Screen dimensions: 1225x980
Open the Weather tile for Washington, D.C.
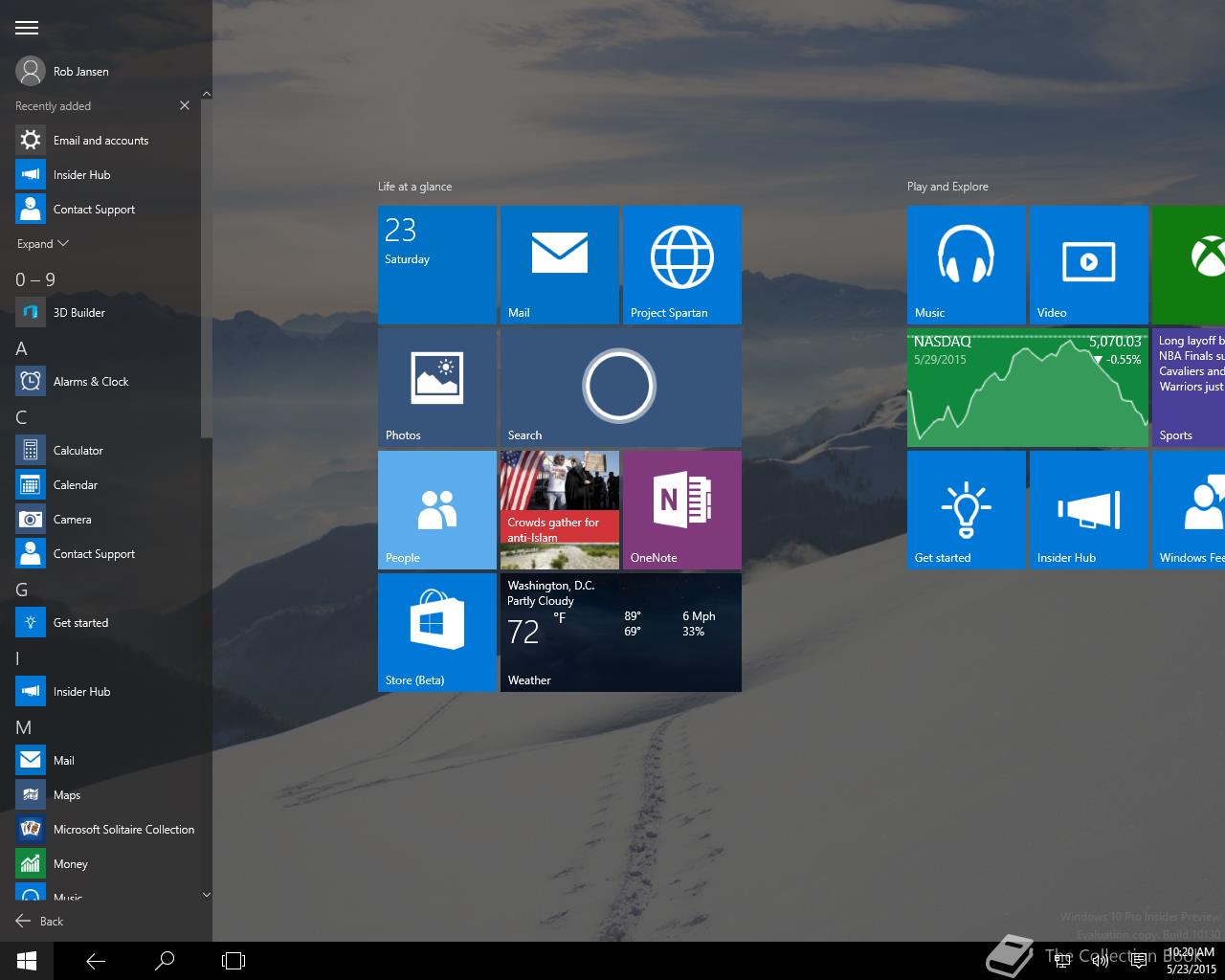pos(621,633)
